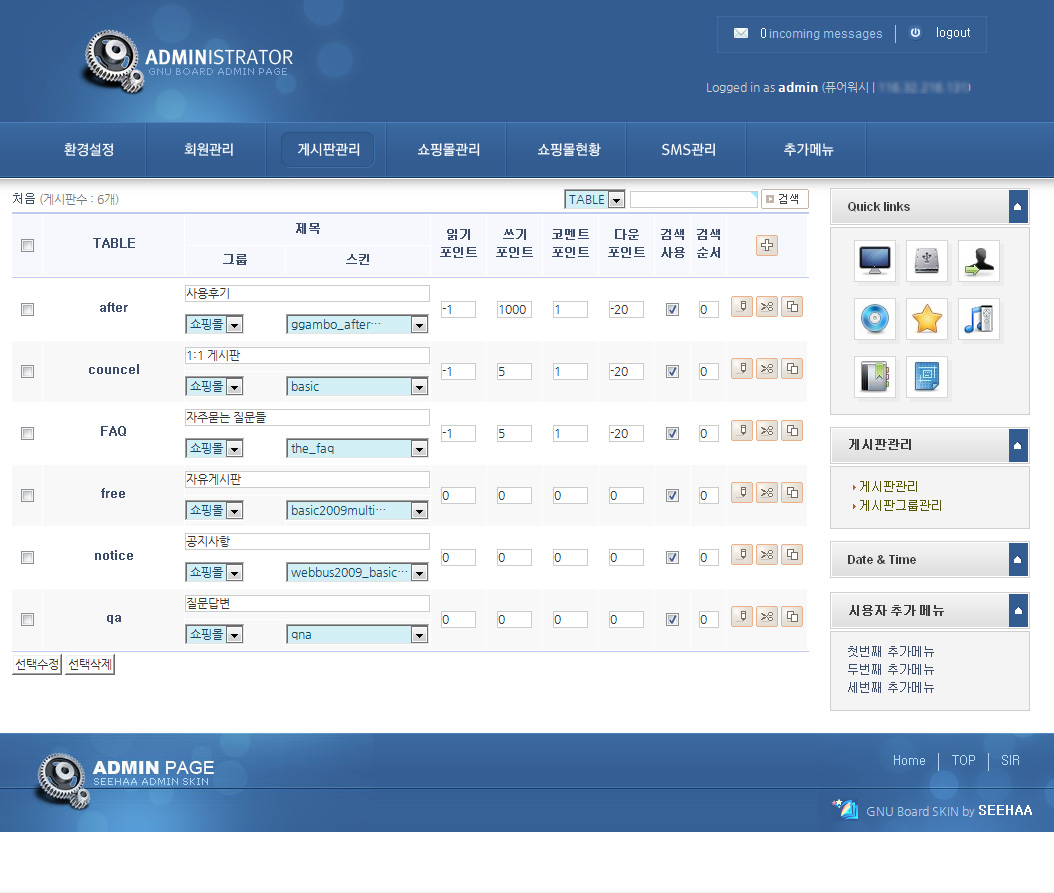Click the write point field showing 1000
The width and height of the screenshot is (1054, 893).
[514, 310]
